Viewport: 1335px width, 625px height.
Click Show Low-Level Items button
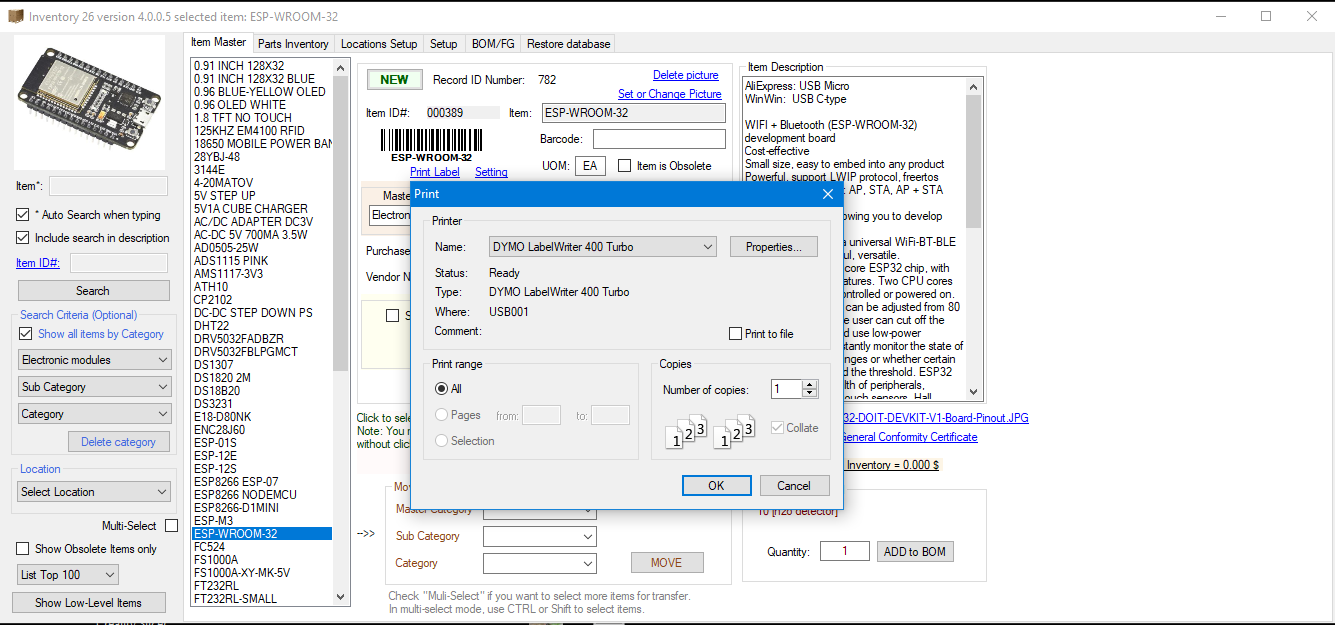pyautogui.click(x=88, y=603)
